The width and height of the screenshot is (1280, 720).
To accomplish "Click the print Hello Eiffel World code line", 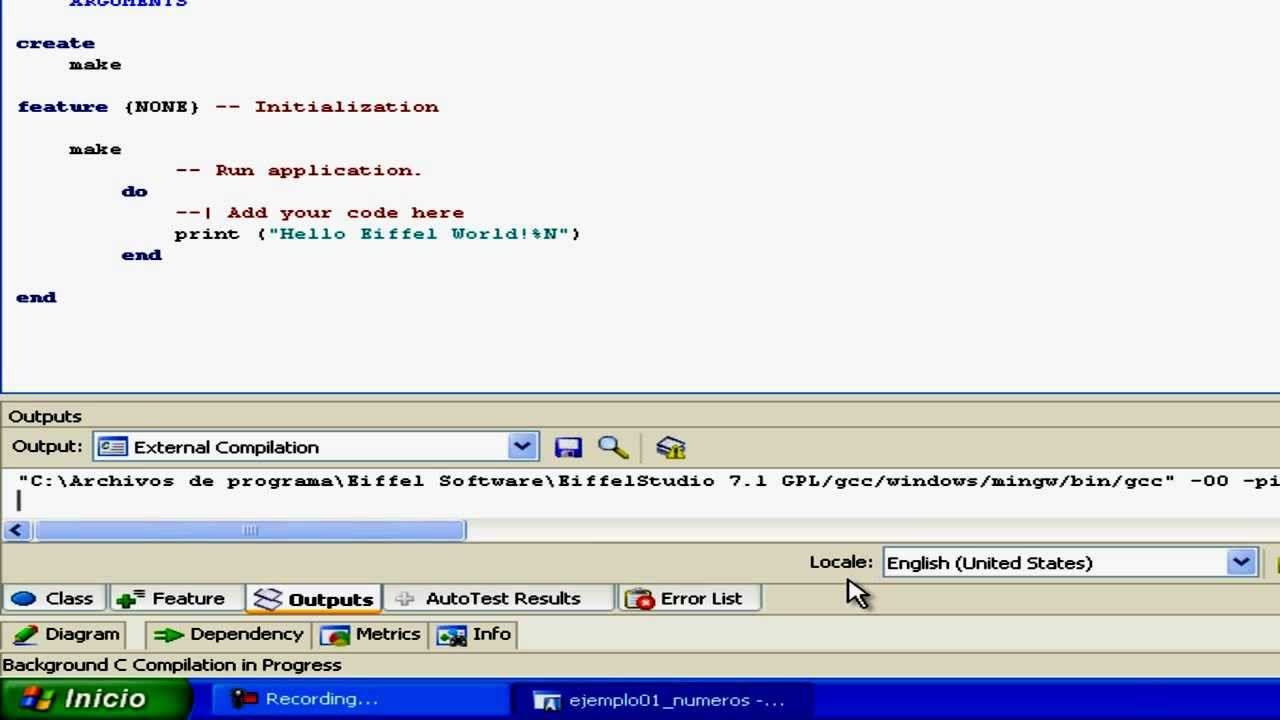I will [x=377, y=234].
